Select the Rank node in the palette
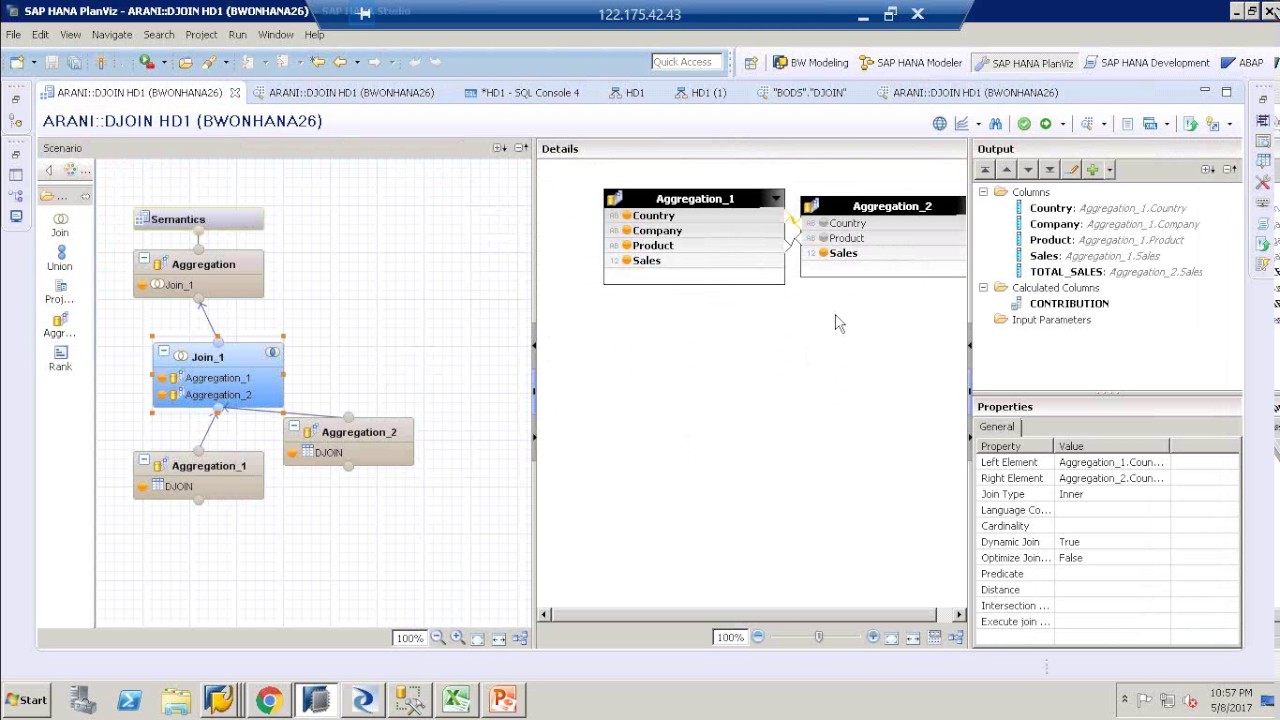1280x720 pixels. tap(60, 359)
